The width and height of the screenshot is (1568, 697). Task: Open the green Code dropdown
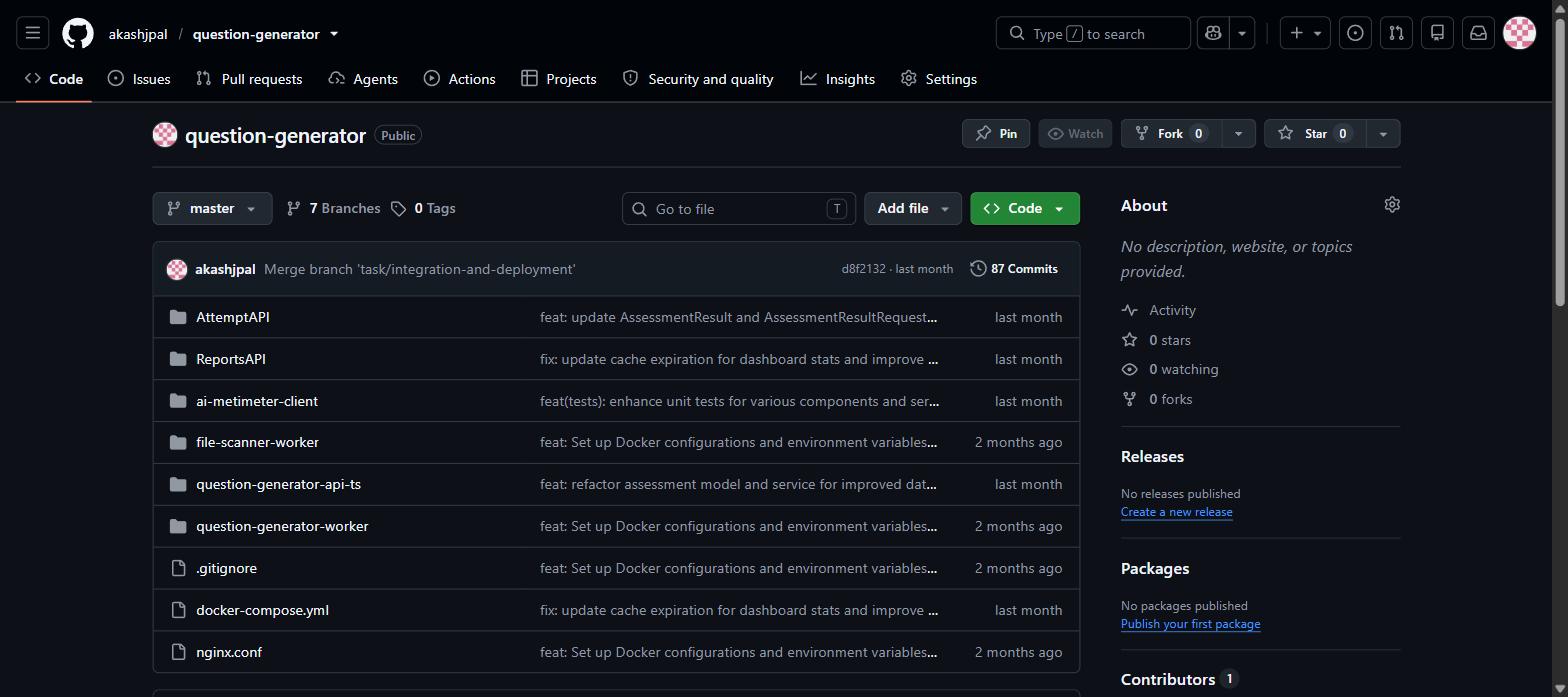[x=1025, y=208]
